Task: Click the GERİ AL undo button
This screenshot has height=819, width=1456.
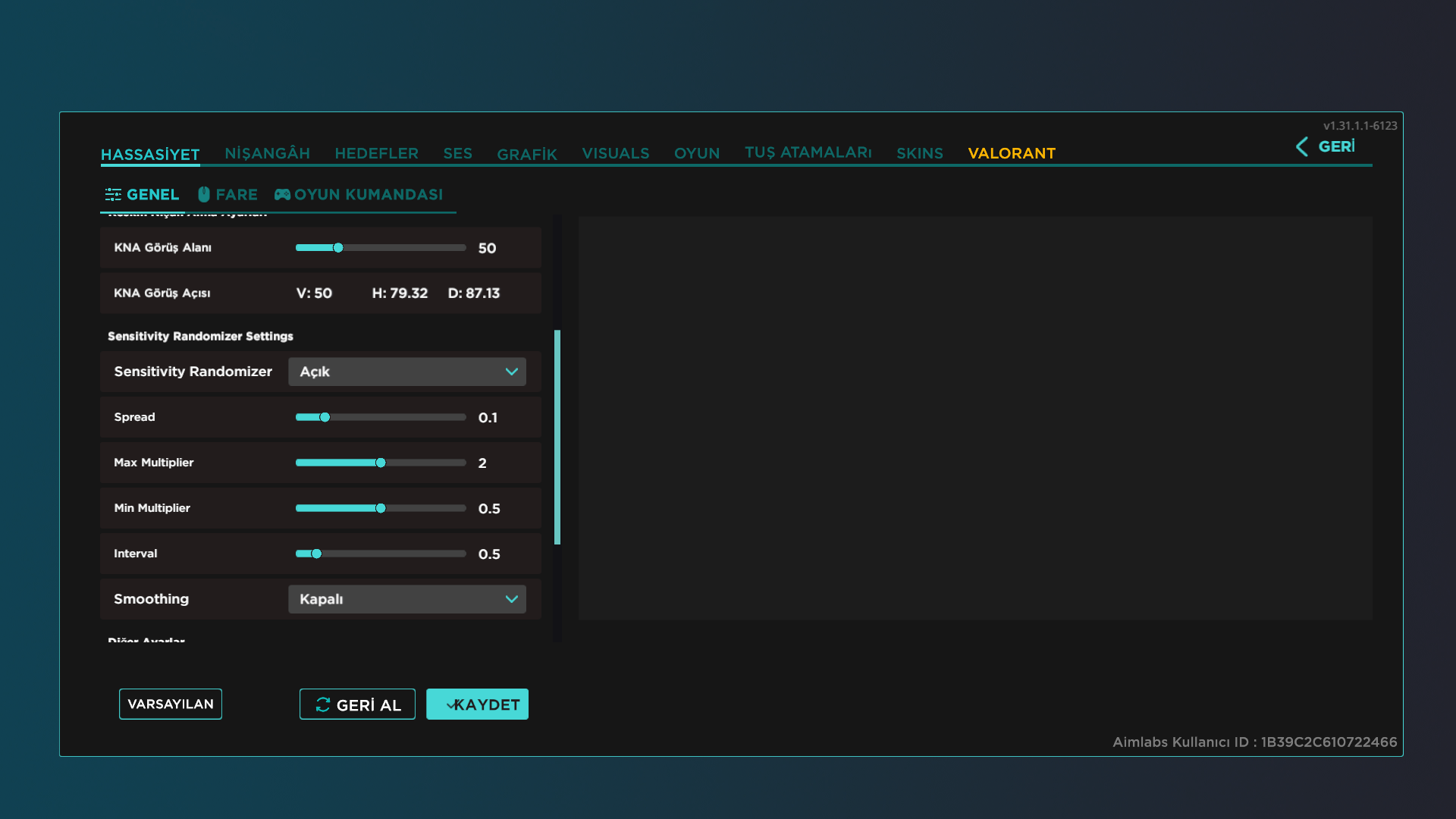Action: point(357,704)
